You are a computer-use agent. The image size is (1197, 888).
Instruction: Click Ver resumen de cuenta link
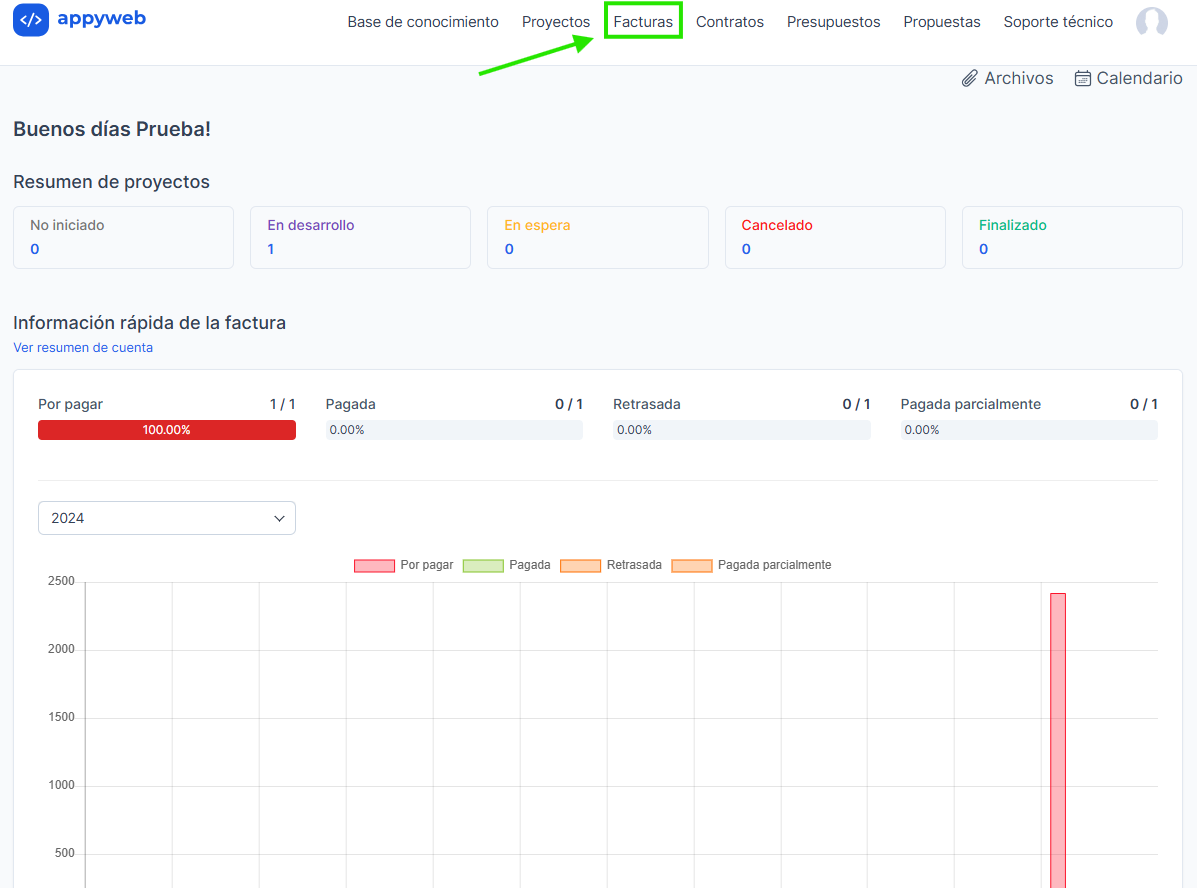click(x=83, y=348)
